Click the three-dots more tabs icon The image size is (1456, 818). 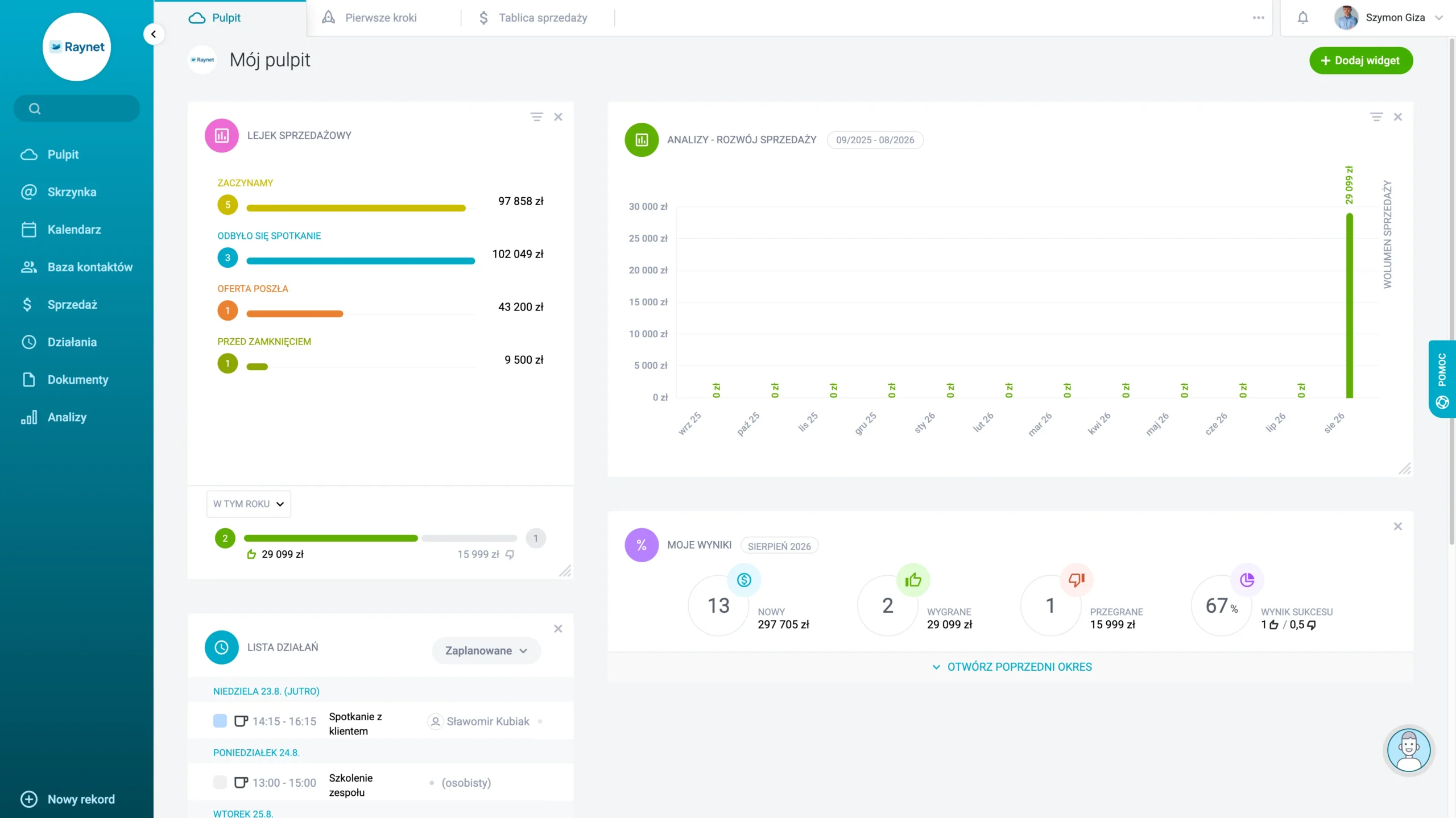[x=1258, y=18]
